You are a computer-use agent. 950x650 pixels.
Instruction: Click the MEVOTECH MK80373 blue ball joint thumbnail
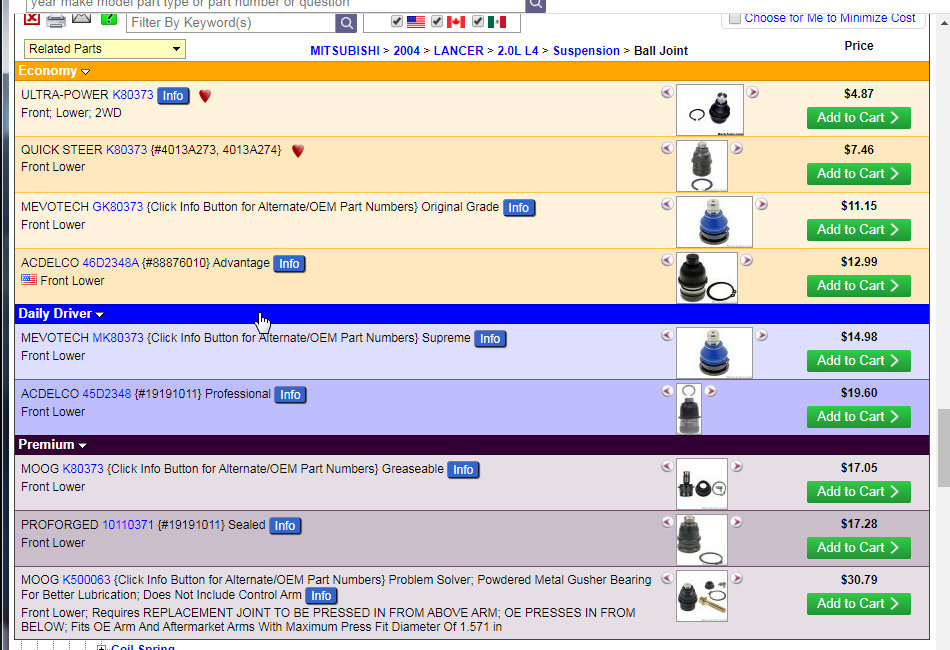click(x=714, y=353)
